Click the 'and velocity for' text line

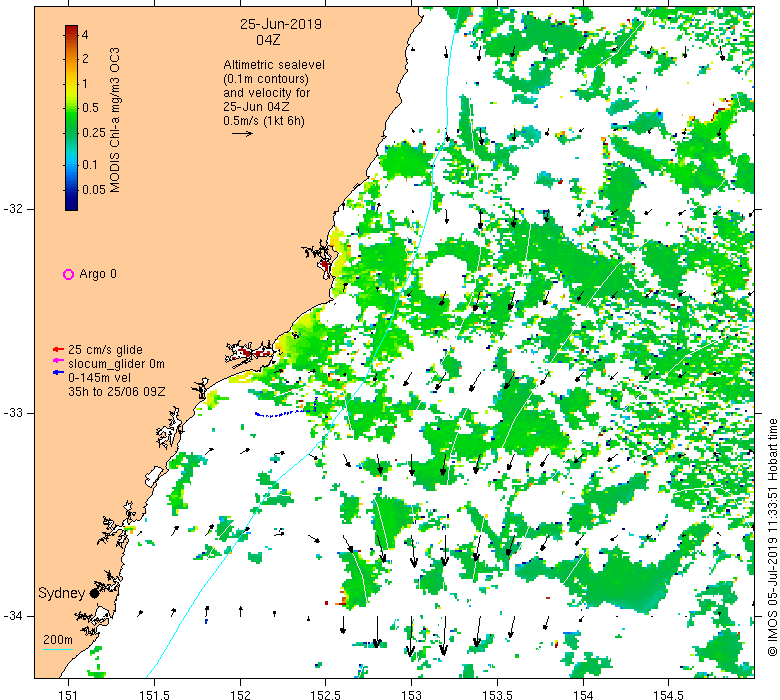click(267, 93)
